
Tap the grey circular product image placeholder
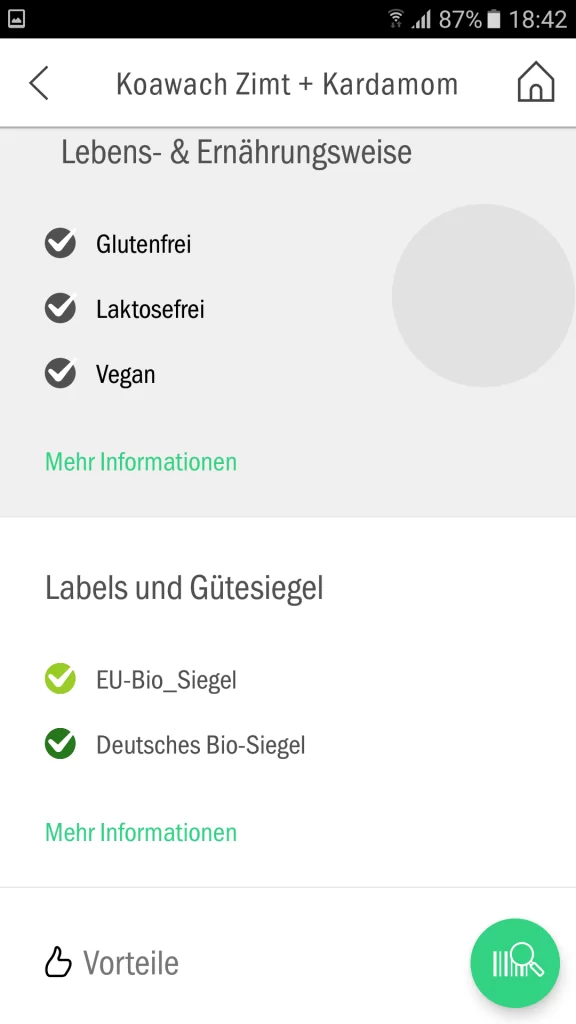click(483, 295)
